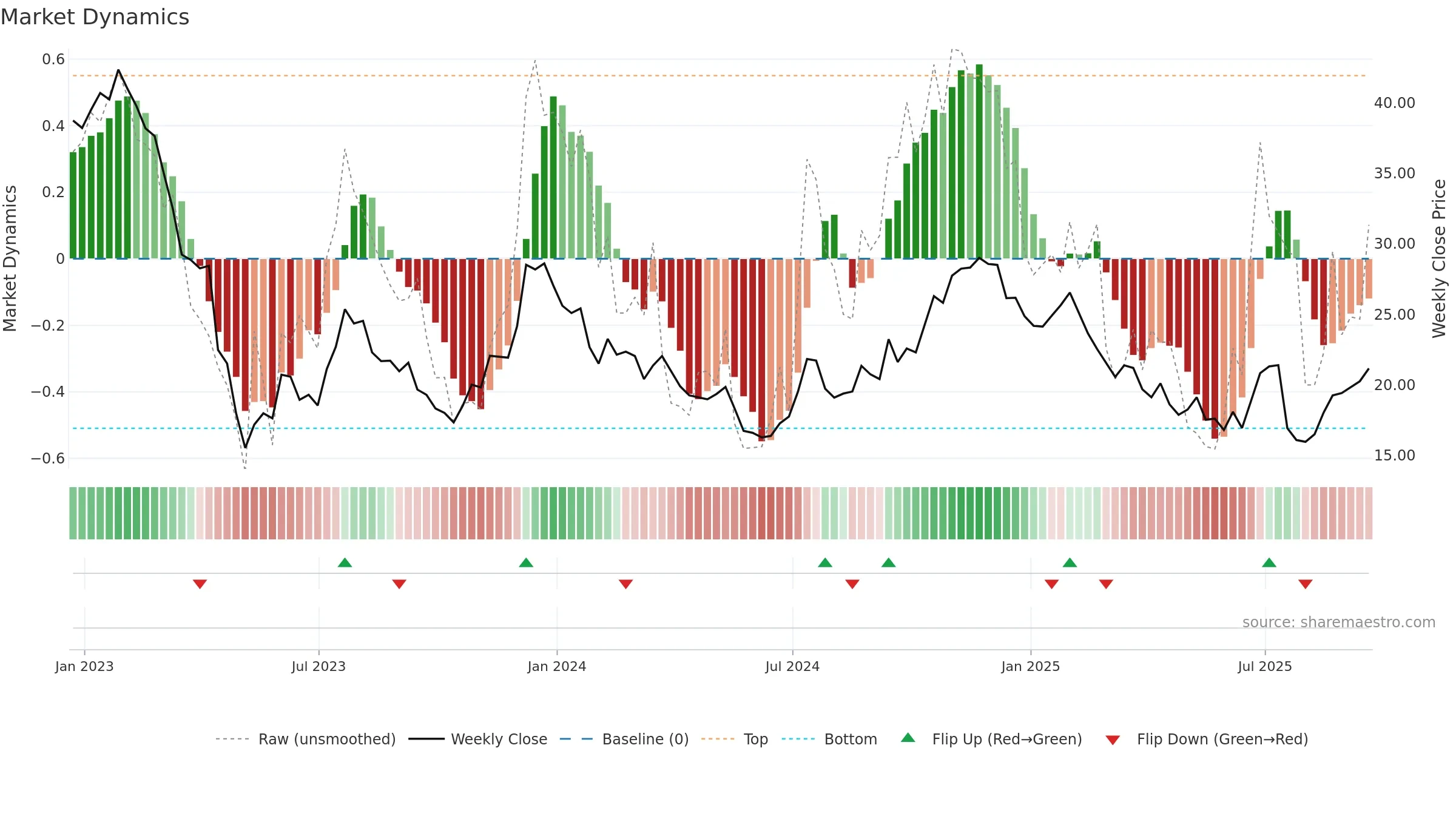1456x819 pixels.
Task: Click the 0.2 left axis tick
Action: click(53, 192)
